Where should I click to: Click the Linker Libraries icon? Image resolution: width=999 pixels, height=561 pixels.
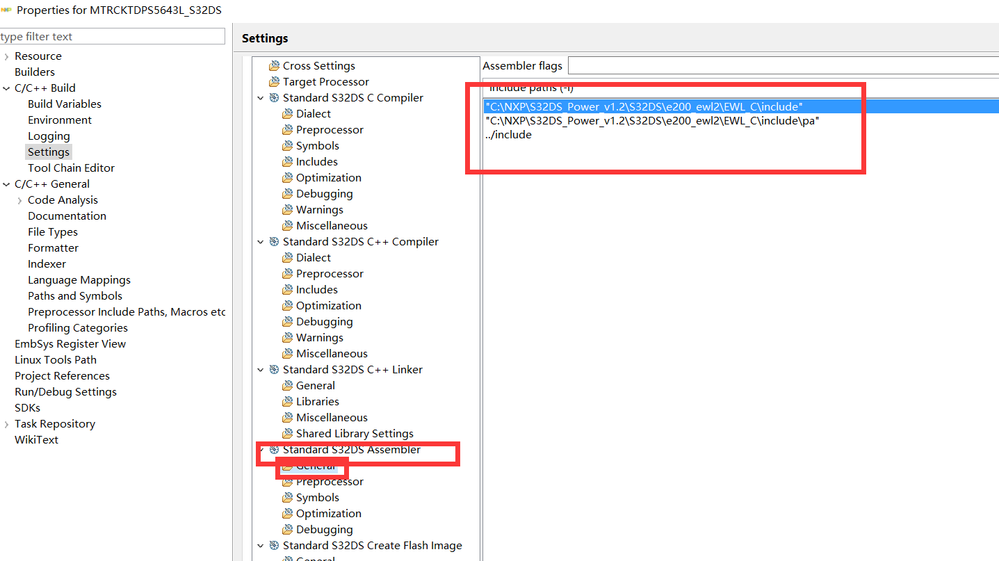tap(287, 401)
